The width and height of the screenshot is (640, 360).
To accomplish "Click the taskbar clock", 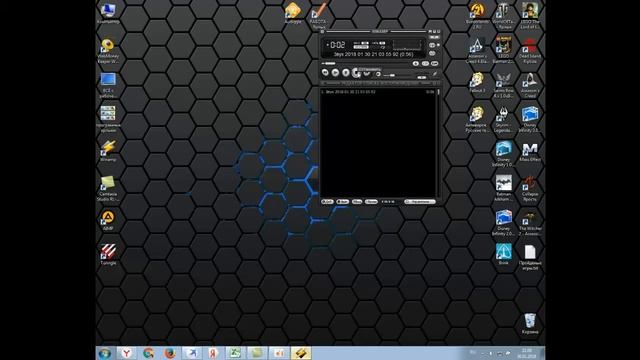I will [527, 353].
